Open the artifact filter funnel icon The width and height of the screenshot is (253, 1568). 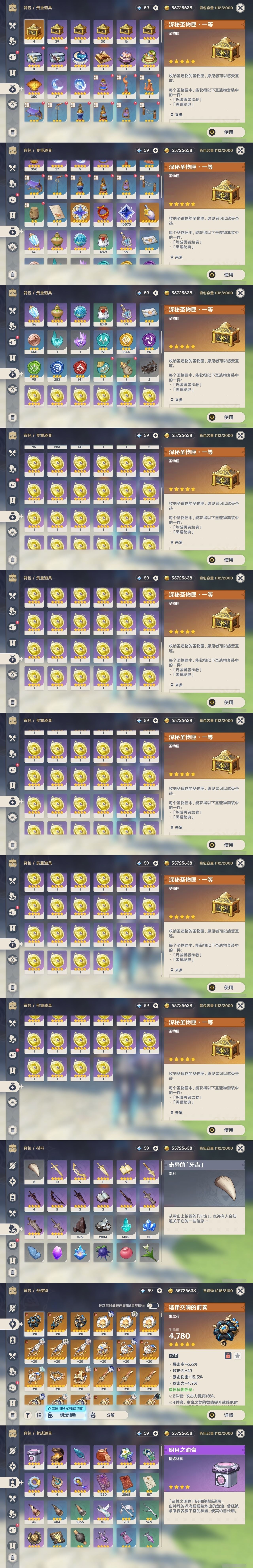(28, 1415)
